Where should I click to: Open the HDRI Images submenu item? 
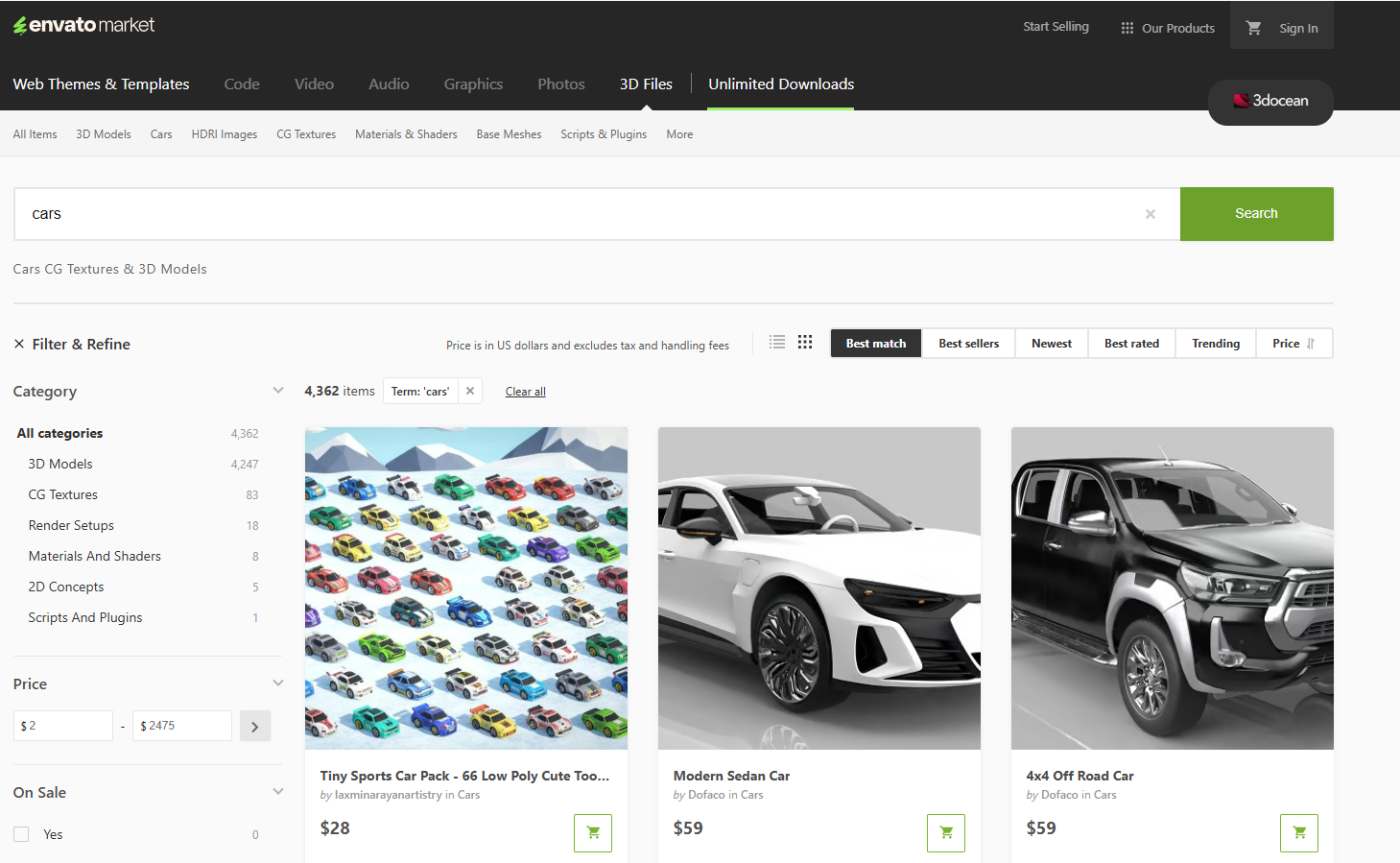pyautogui.click(x=224, y=134)
